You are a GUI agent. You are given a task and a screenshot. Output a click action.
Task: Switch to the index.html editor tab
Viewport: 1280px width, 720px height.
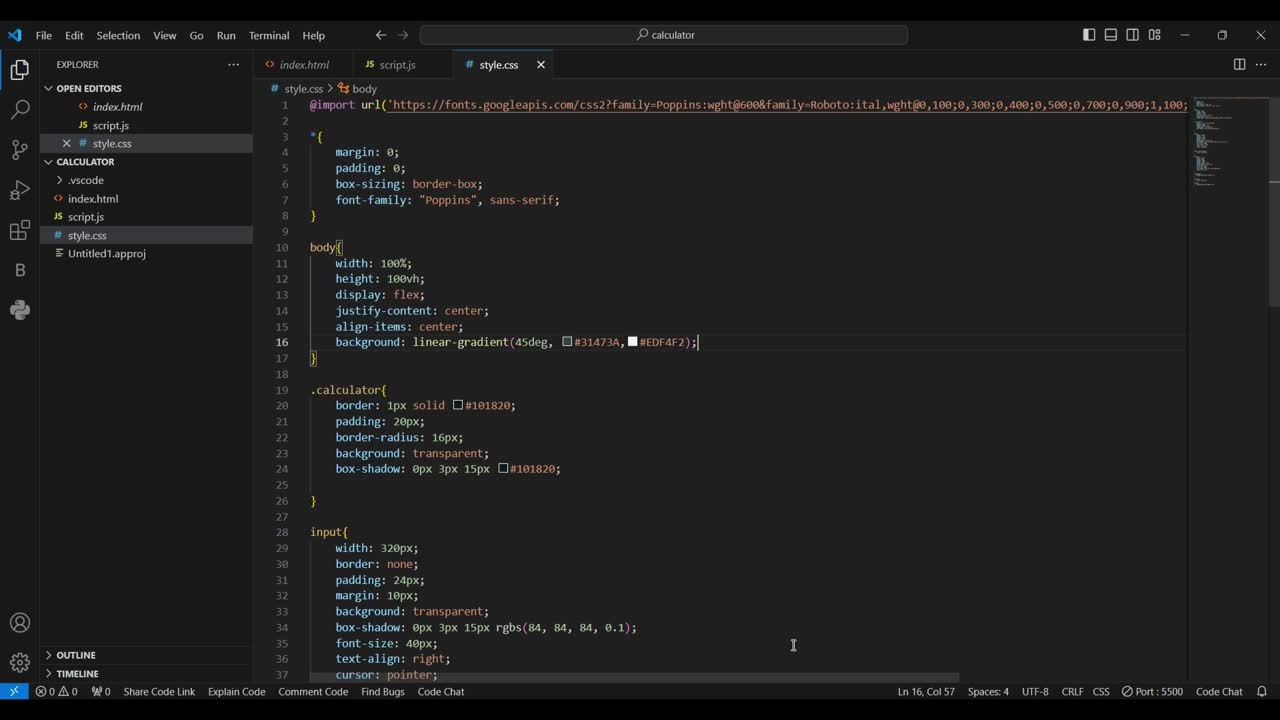[x=301, y=64]
